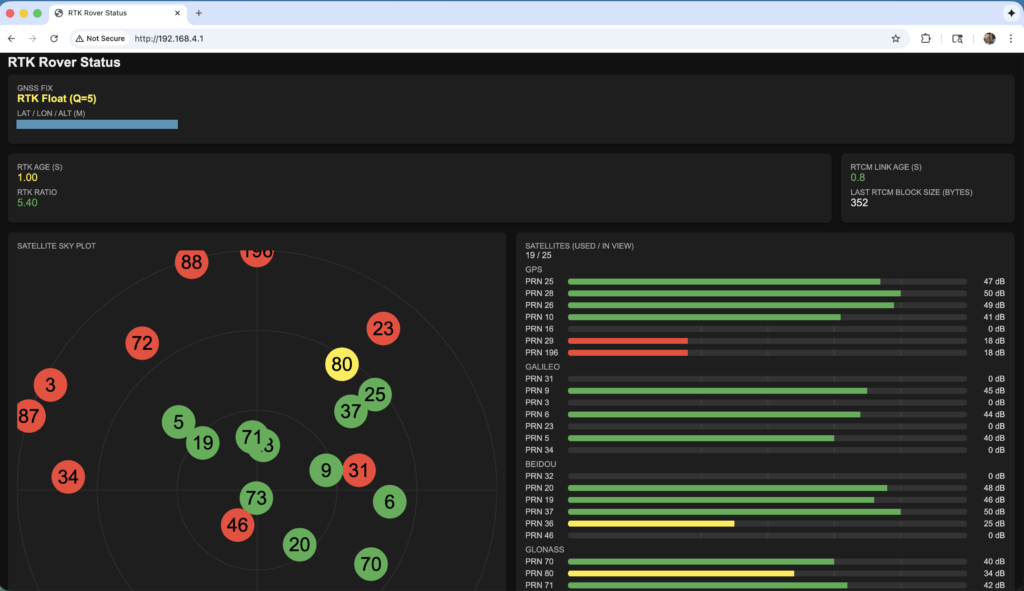Select the RTK Rover Status tab

pyautogui.click(x=110, y=13)
